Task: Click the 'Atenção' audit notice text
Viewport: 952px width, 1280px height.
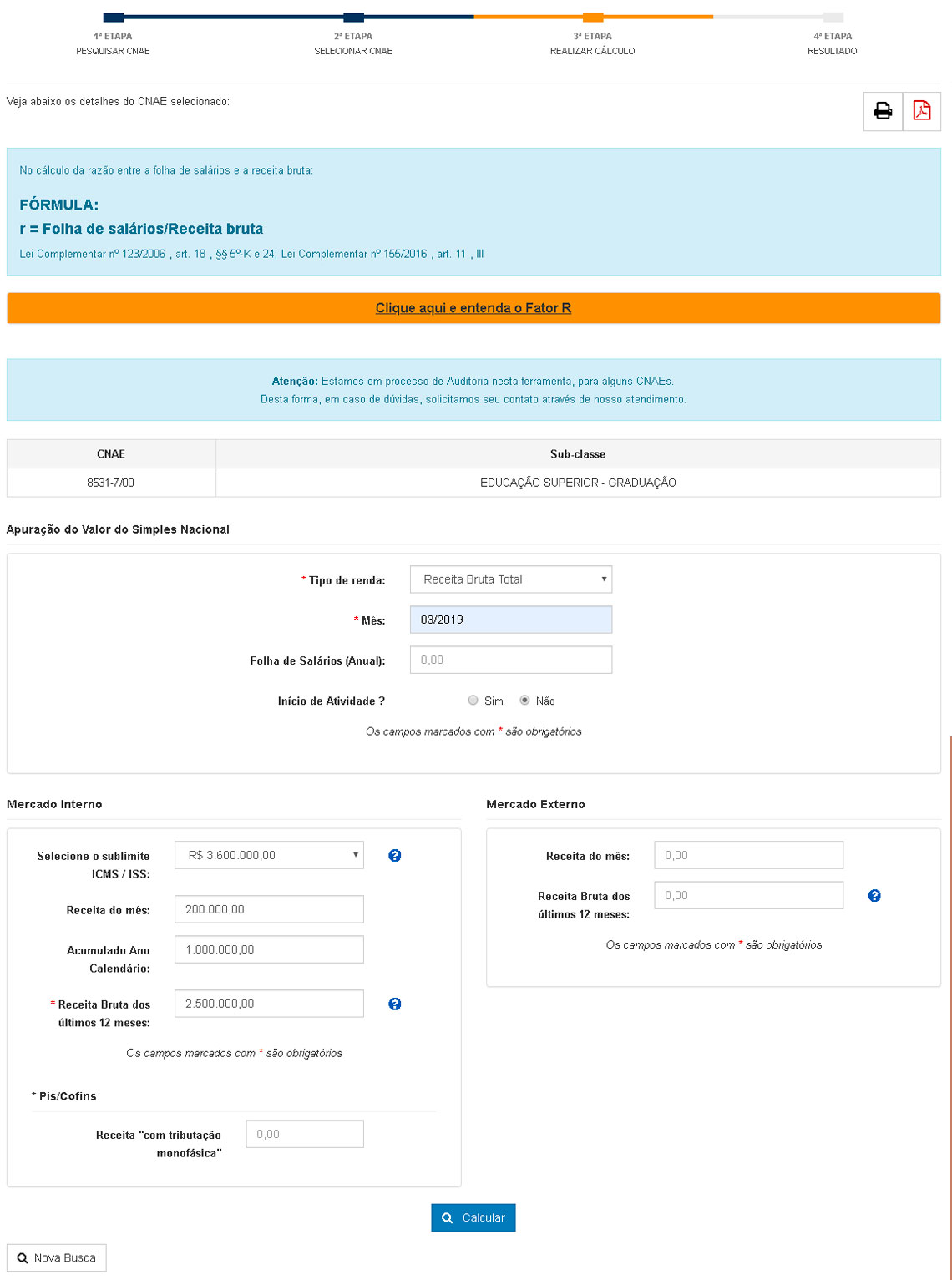Action: (x=473, y=390)
